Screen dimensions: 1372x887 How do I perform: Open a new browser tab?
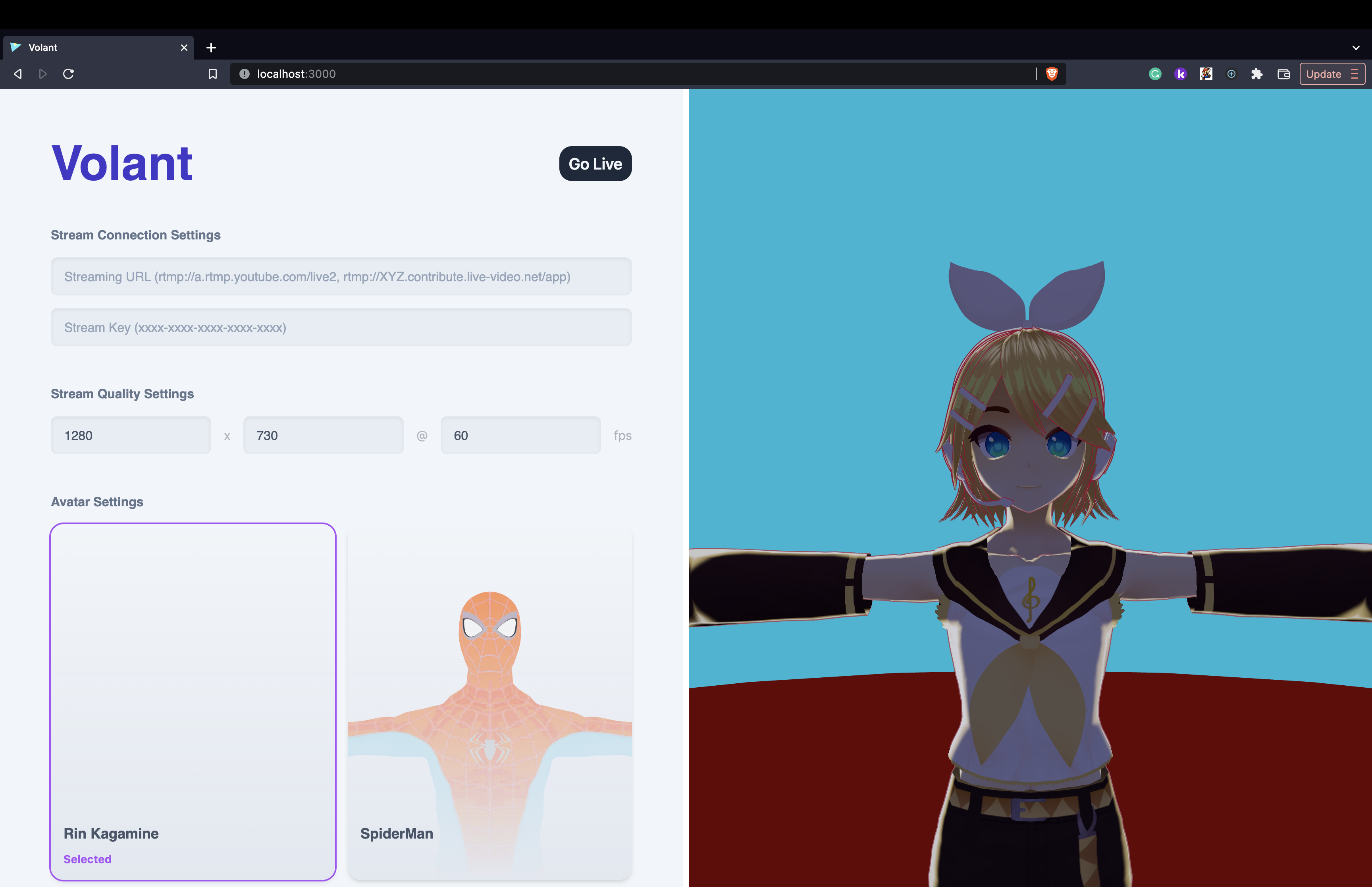click(x=211, y=48)
